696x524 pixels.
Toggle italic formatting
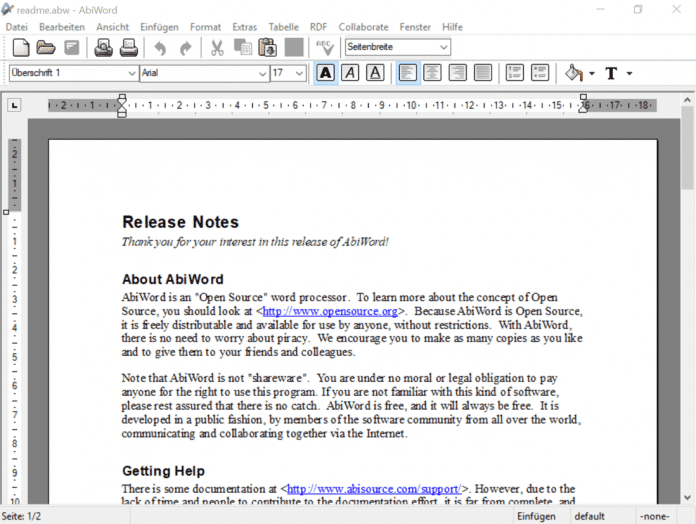click(x=350, y=73)
